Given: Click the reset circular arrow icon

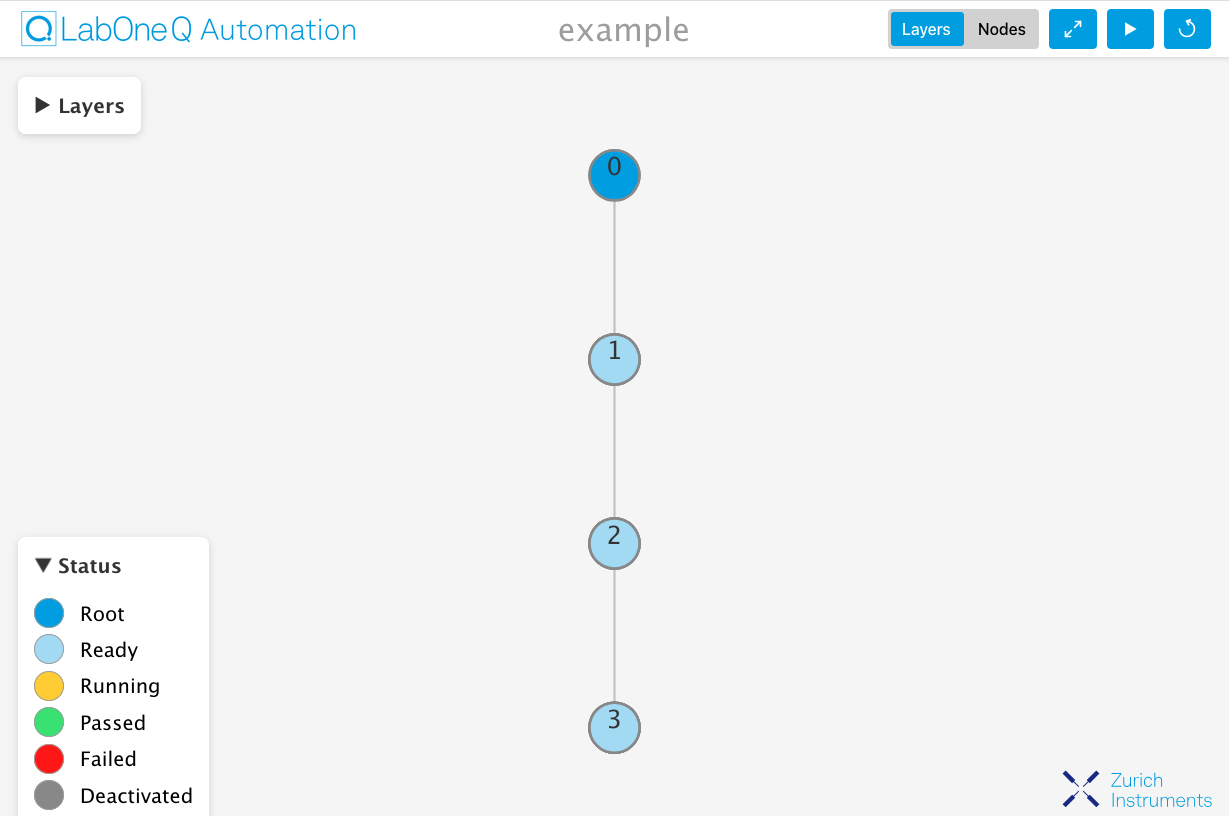Looking at the screenshot, I should [x=1187, y=29].
